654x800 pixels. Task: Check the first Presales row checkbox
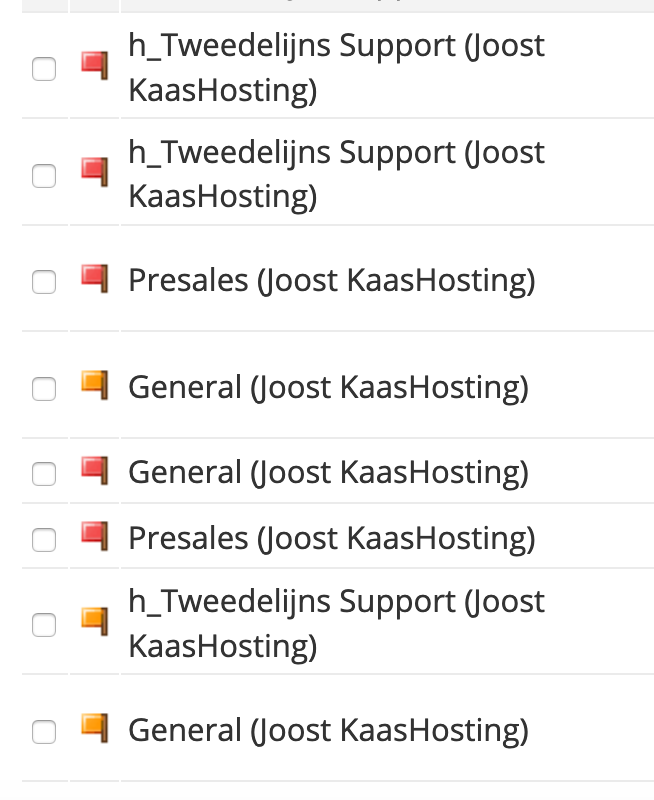(44, 282)
